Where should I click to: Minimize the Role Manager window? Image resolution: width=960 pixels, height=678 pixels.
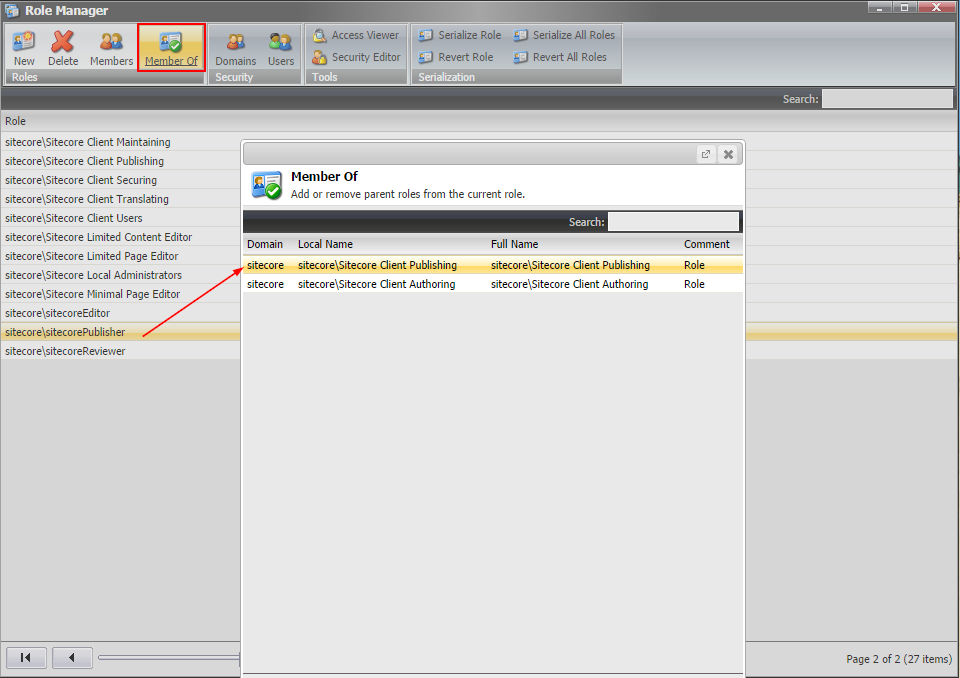click(x=879, y=7)
